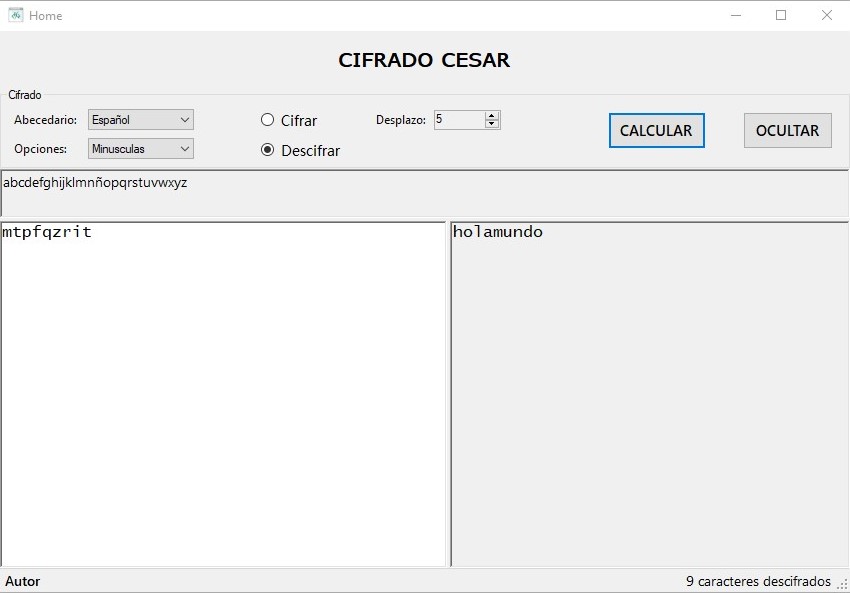Click the output area showing holamundo
This screenshot has width=850, height=593.
coord(649,394)
